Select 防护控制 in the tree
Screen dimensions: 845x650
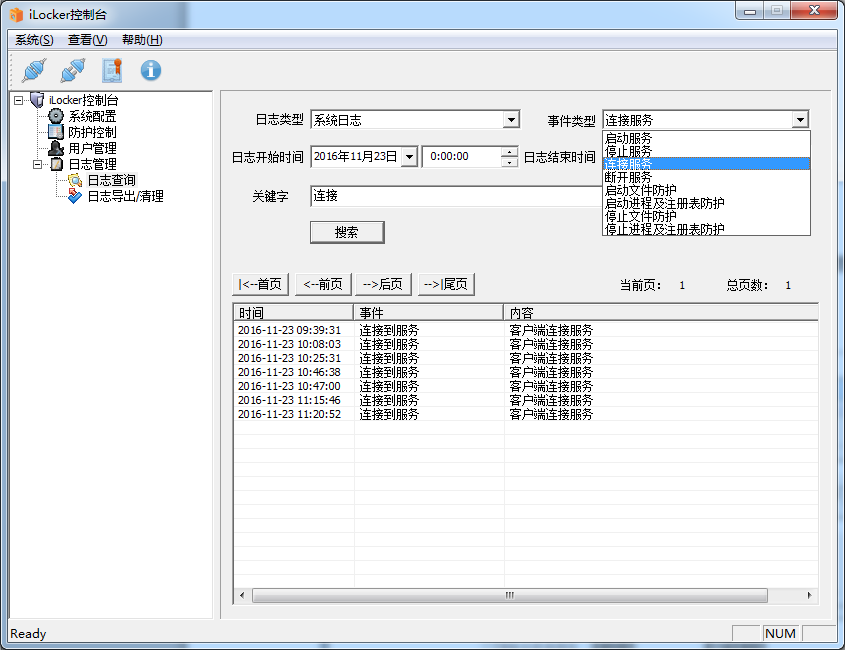click(x=92, y=132)
